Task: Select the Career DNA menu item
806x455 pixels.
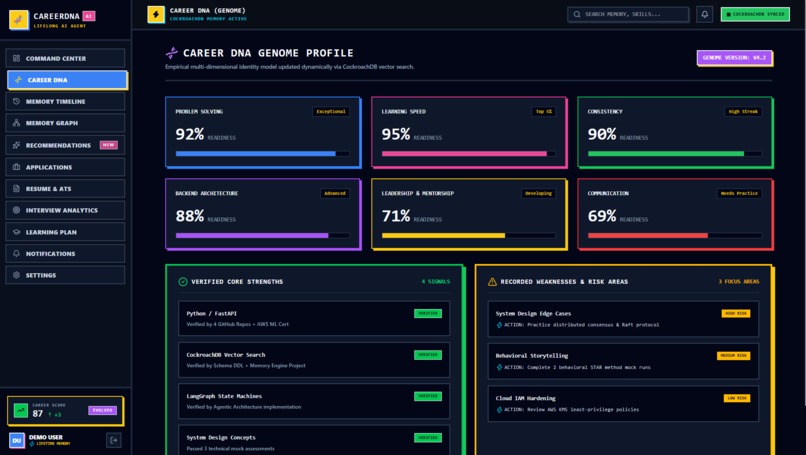Action: 67,80
